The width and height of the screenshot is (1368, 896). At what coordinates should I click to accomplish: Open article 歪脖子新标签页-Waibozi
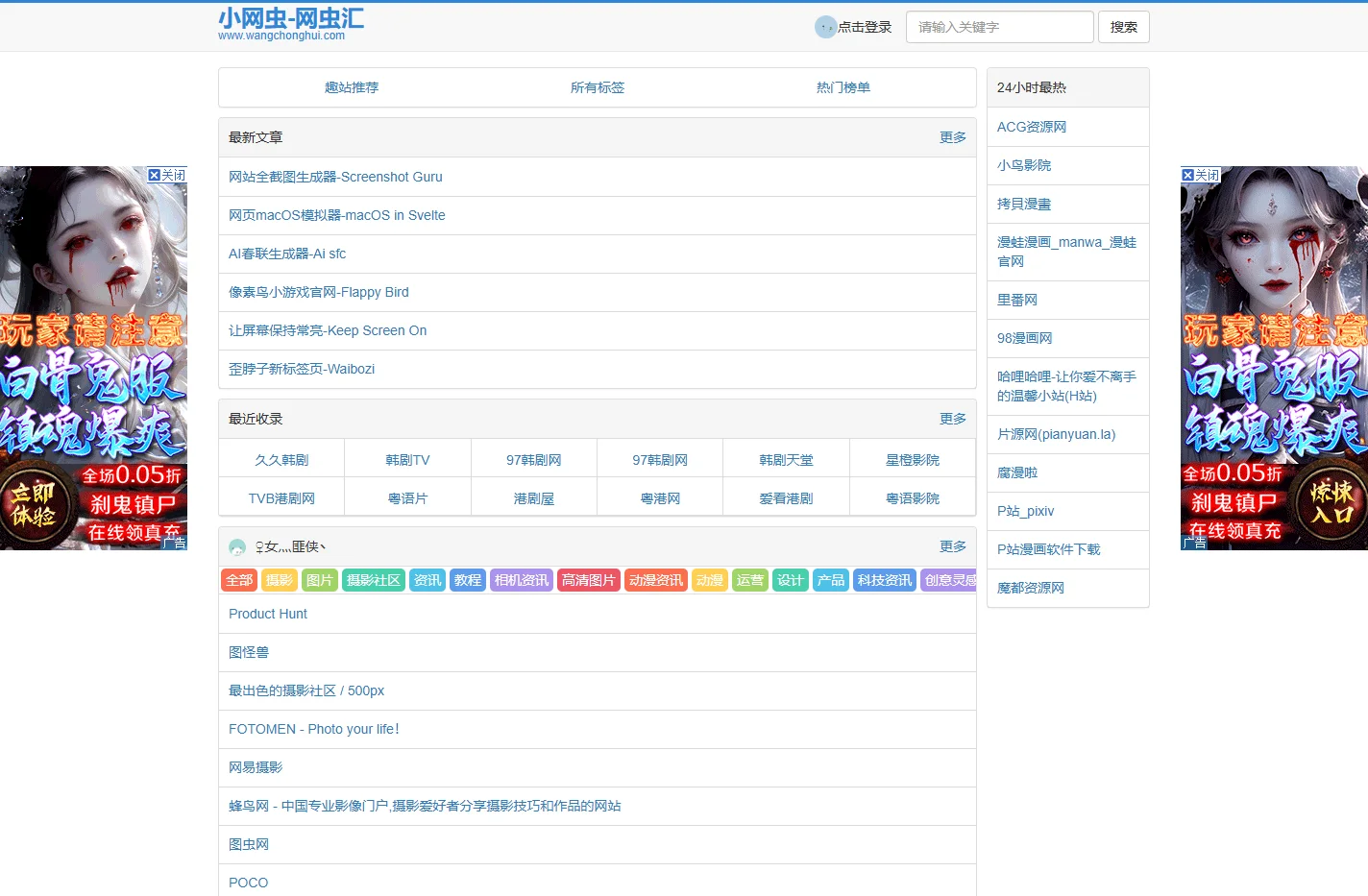click(x=302, y=369)
